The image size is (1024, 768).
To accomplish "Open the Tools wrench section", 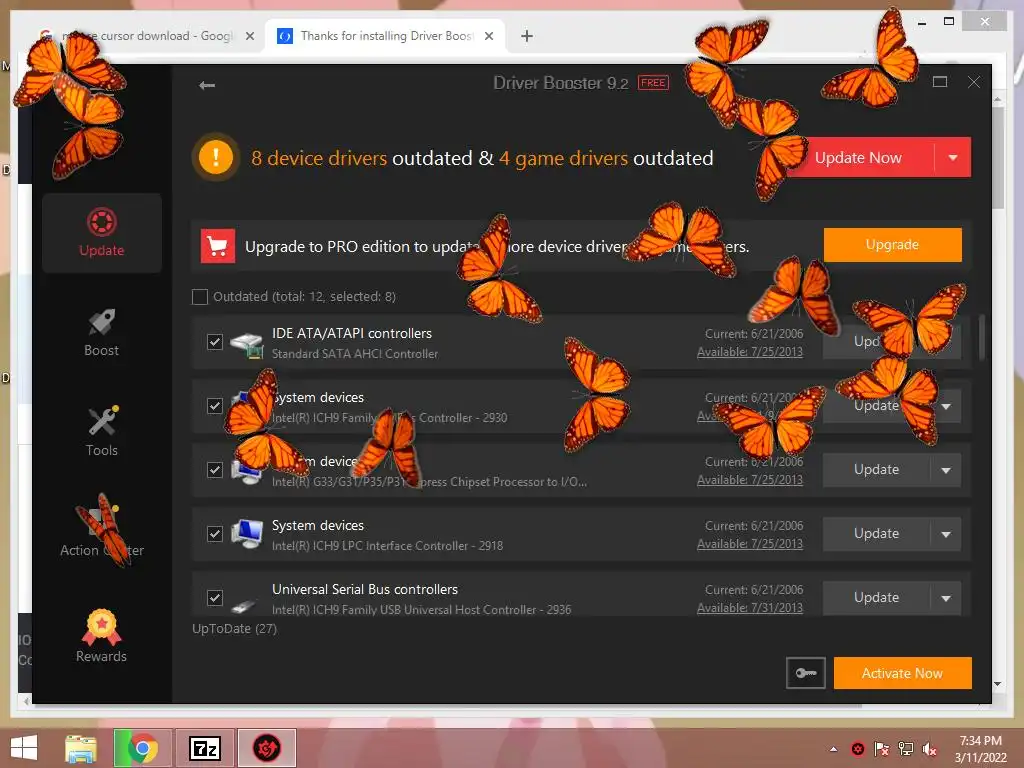I will tap(102, 432).
